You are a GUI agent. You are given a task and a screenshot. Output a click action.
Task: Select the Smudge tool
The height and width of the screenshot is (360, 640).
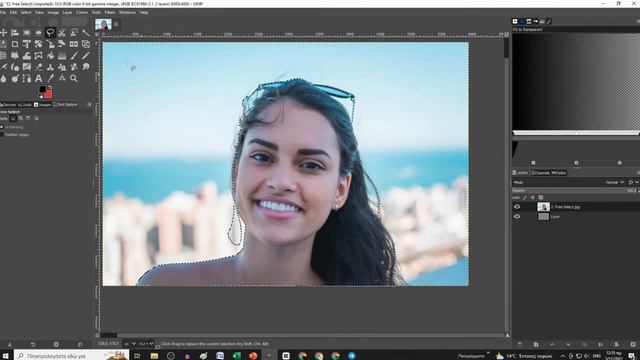click(x=86, y=67)
